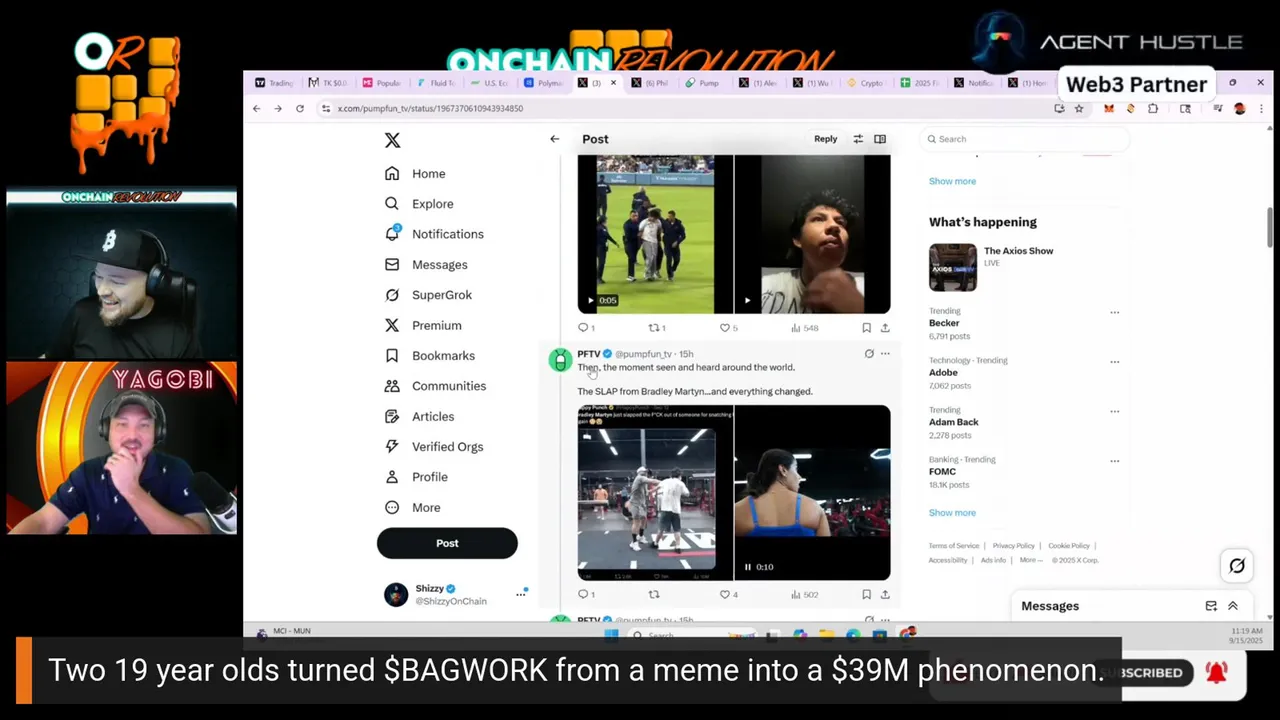The image size is (1280, 720).
Task: Reply to post with 548 views
Action: (586, 328)
